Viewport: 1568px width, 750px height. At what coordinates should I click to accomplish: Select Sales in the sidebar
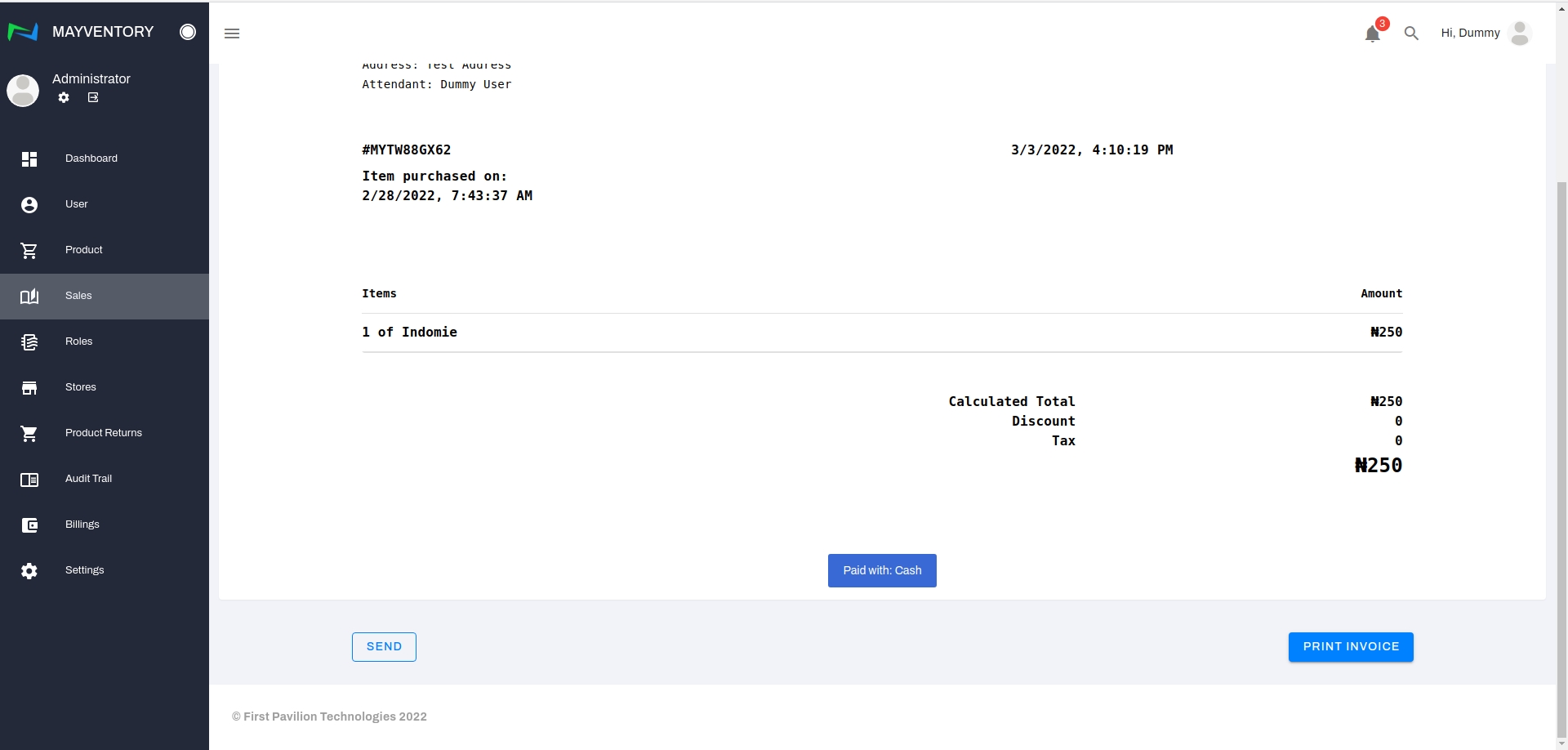click(78, 296)
